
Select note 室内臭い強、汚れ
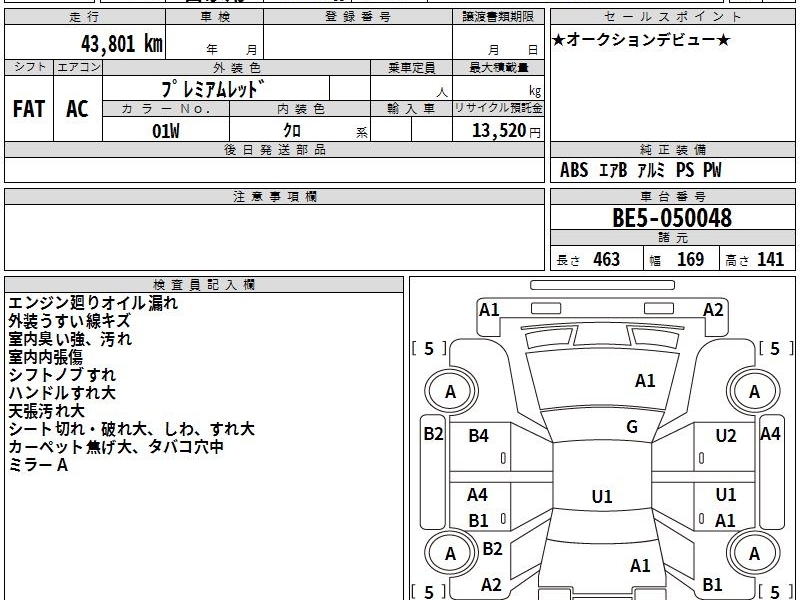tap(70, 339)
